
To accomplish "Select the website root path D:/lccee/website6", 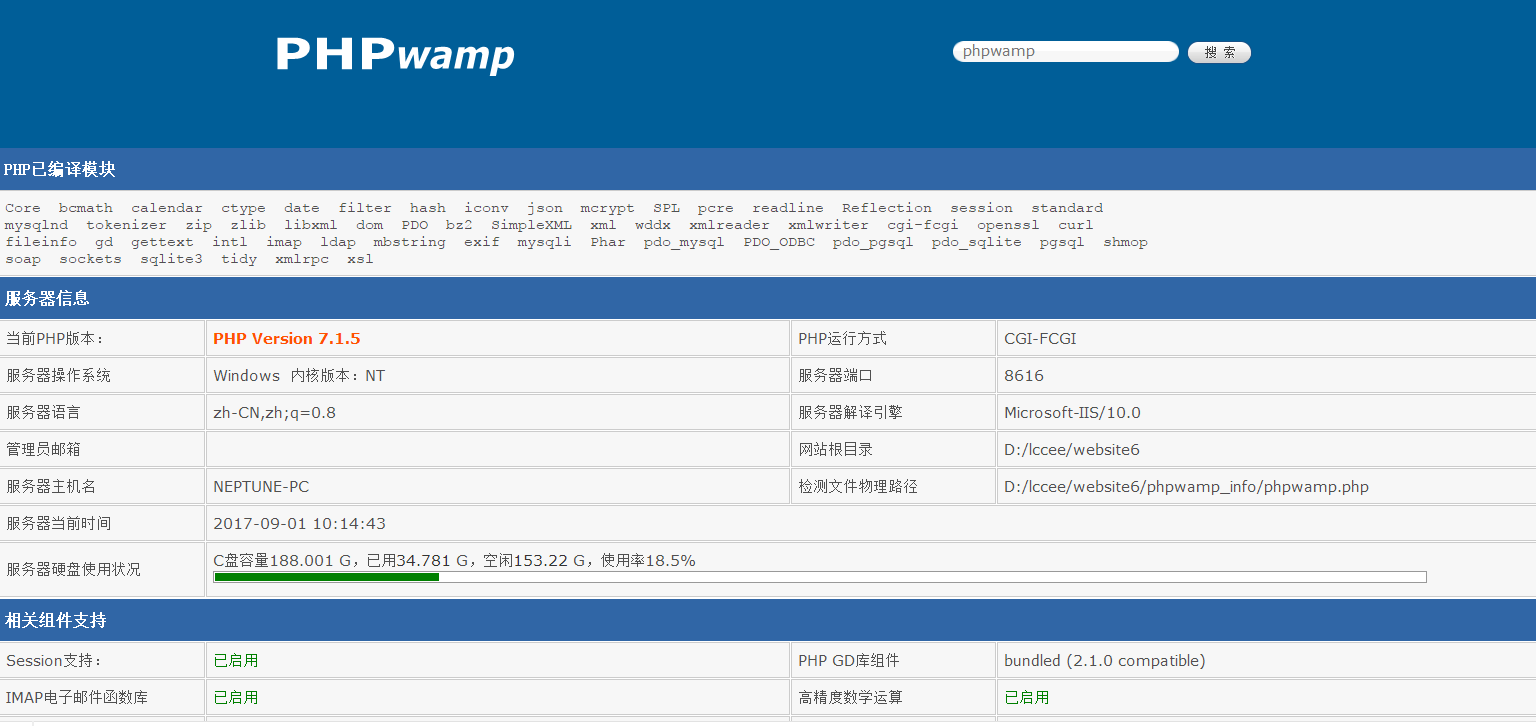I will (x=1072, y=450).
